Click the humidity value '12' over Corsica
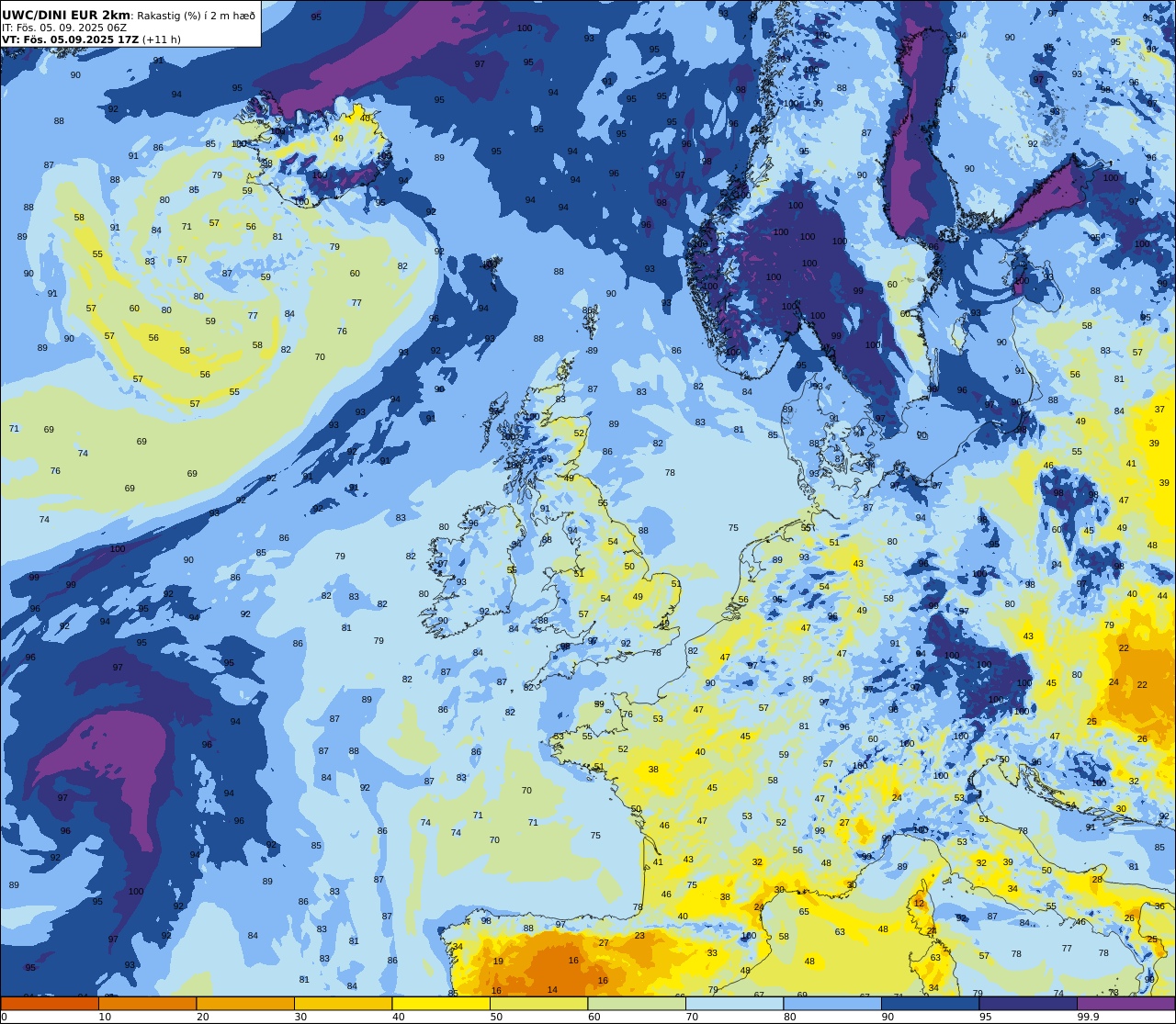The width and height of the screenshot is (1176, 1024). pos(919,903)
